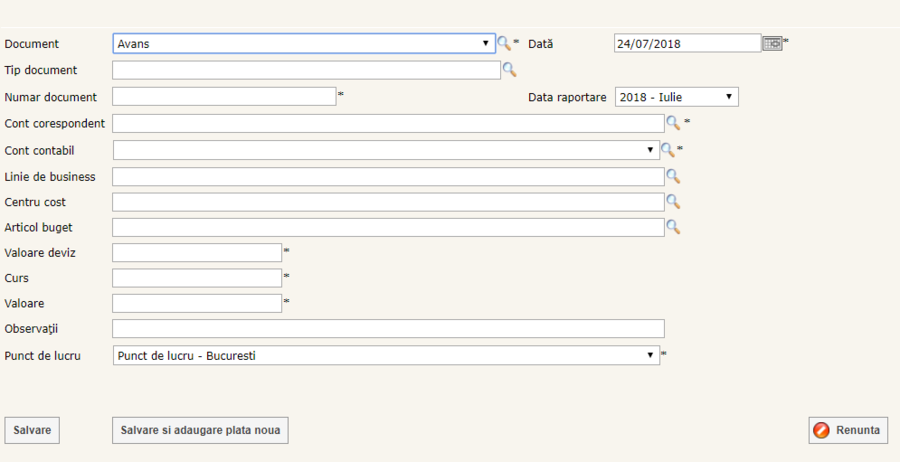Image resolution: width=900 pixels, height=462 pixels.
Task: Click the Centru cost lookup magnifier
Action: [x=673, y=202]
